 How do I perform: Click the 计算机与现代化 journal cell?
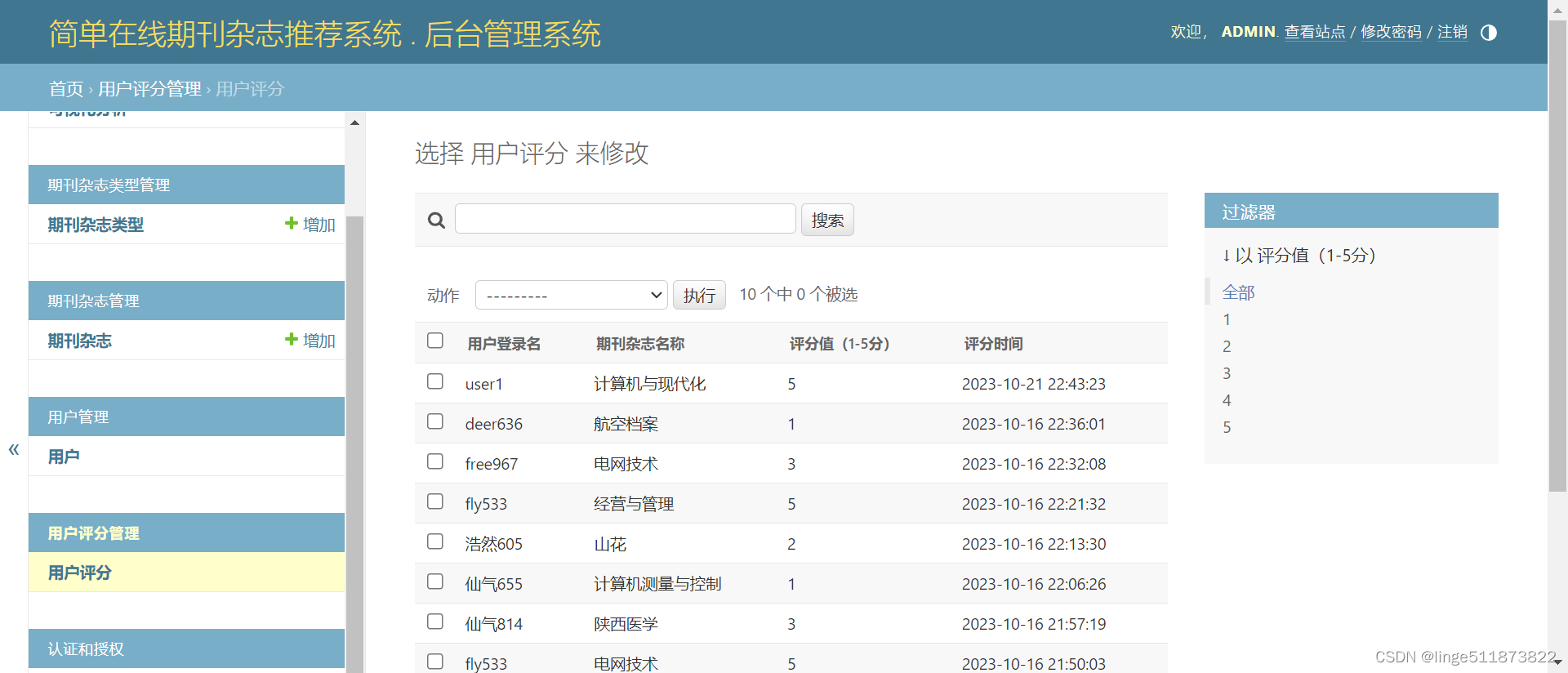tap(649, 384)
